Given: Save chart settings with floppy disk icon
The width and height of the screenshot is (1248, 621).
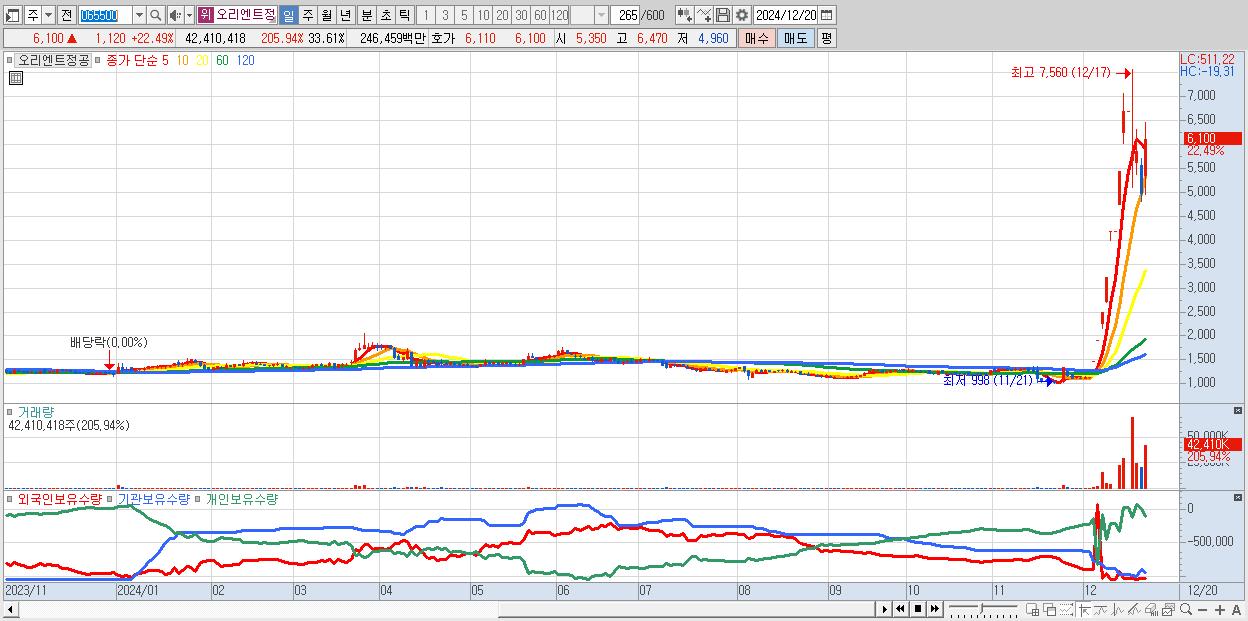Looking at the screenshot, I should click(722, 15).
